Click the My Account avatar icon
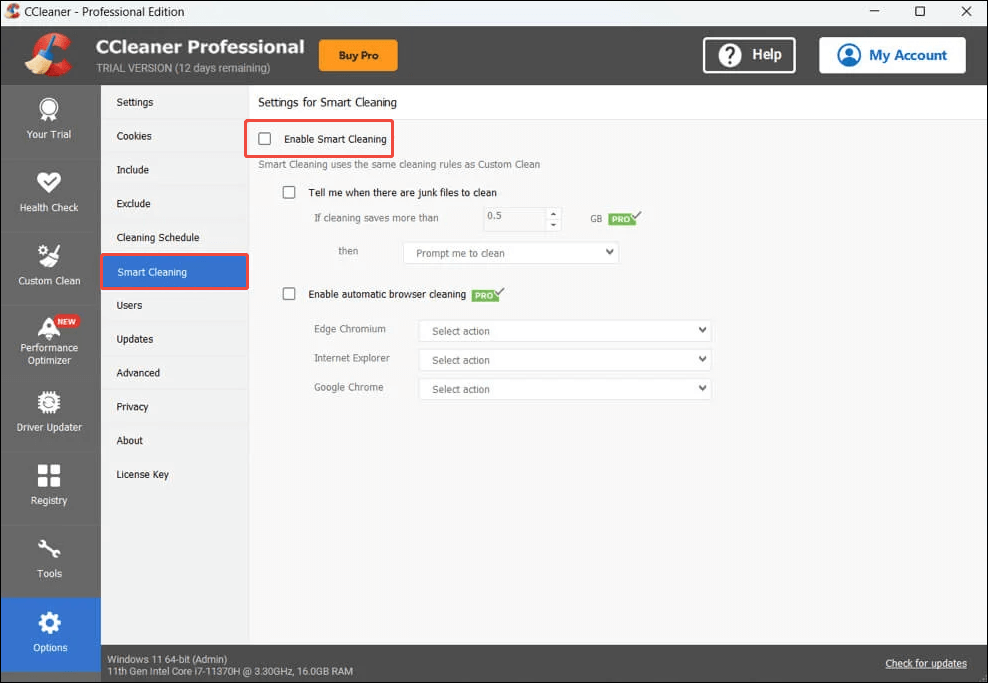This screenshot has width=988, height=683. (x=849, y=55)
